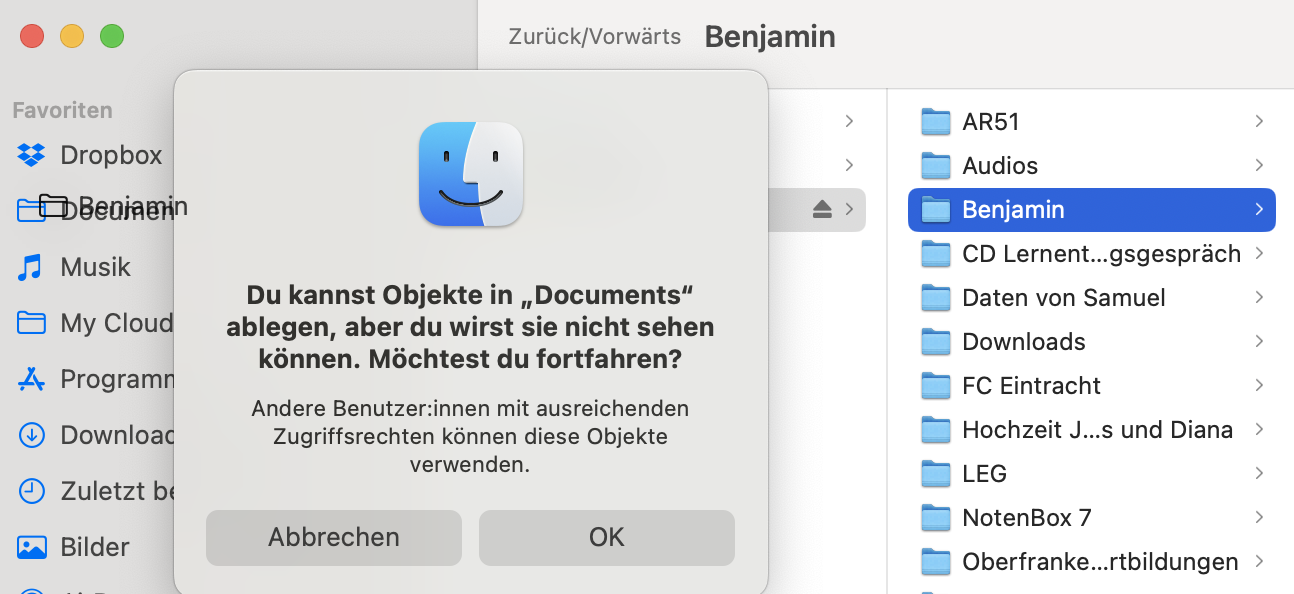Open the Downloads arrow icon in sidebar
1294x594 pixels.
(32, 435)
